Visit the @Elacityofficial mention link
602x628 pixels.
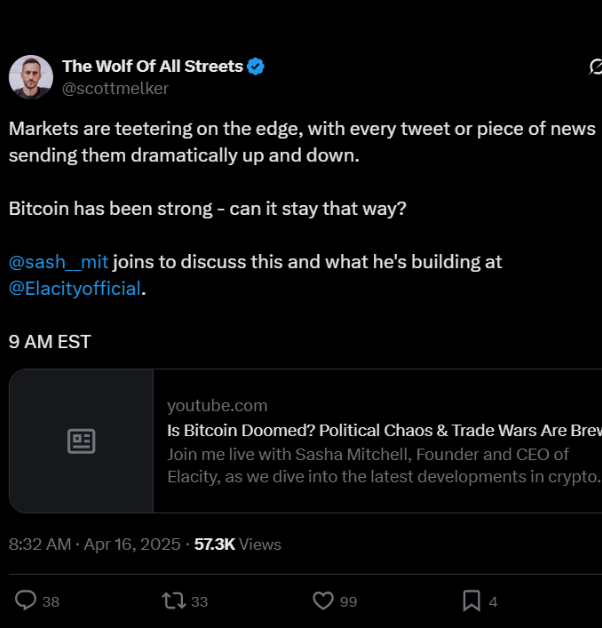tap(76, 289)
